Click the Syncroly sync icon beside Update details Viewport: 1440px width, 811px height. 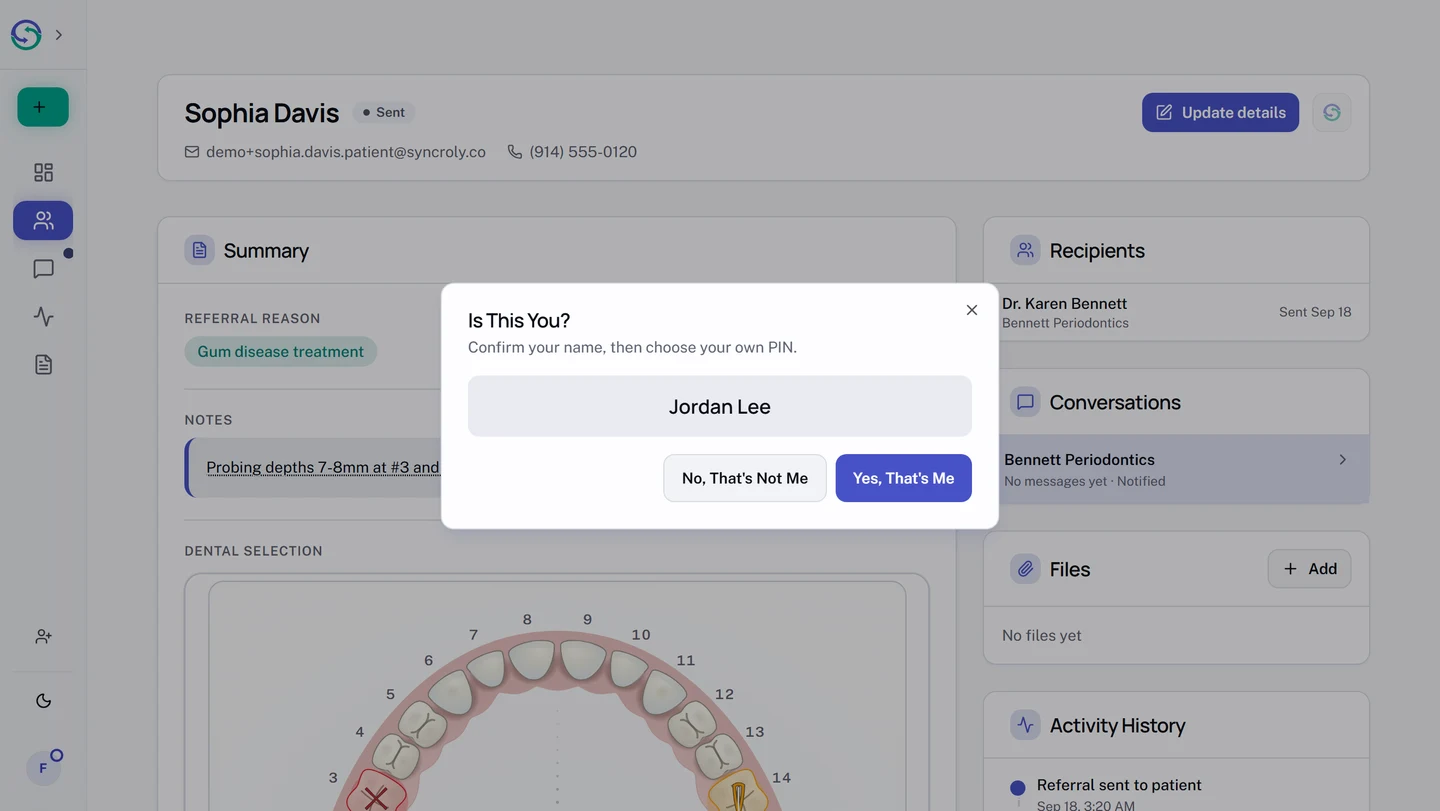coord(1332,113)
